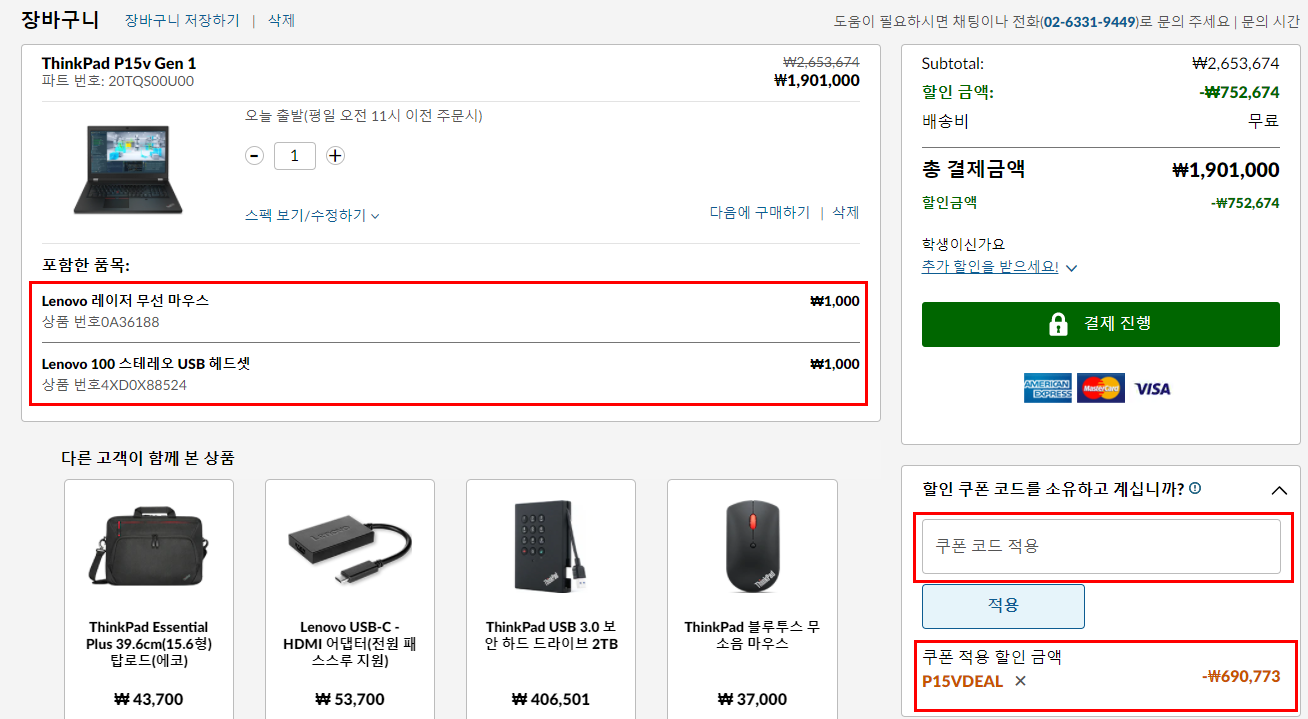Click the ThinkPad 블루투스 무소음 마우스 name
Viewport: 1308px width, 719px height.
click(x=752, y=635)
